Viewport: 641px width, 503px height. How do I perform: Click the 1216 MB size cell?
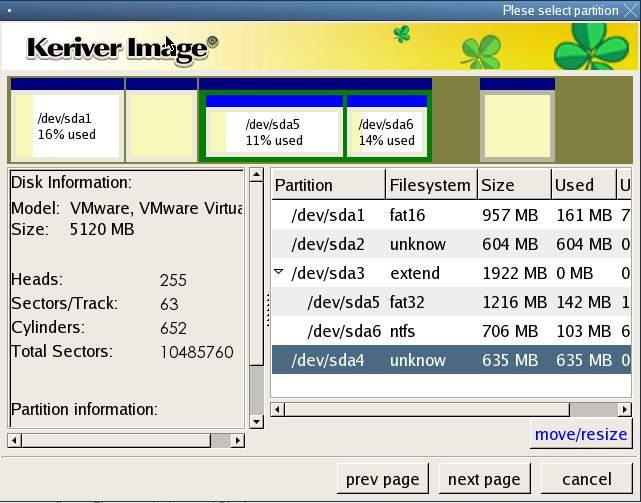pos(514,302)
